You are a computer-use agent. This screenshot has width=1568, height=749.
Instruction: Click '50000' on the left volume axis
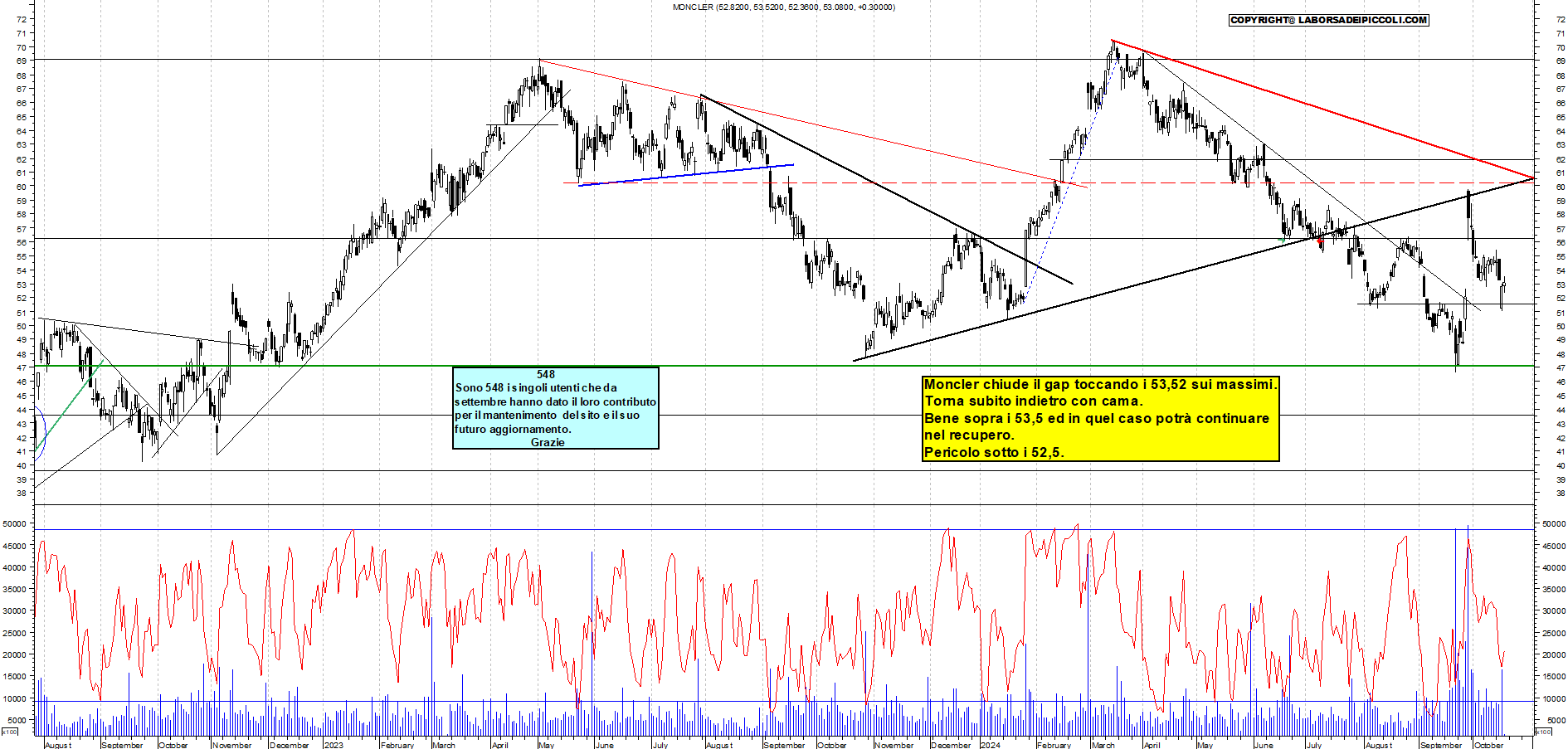pyautogui.click(x=15, y=524)
